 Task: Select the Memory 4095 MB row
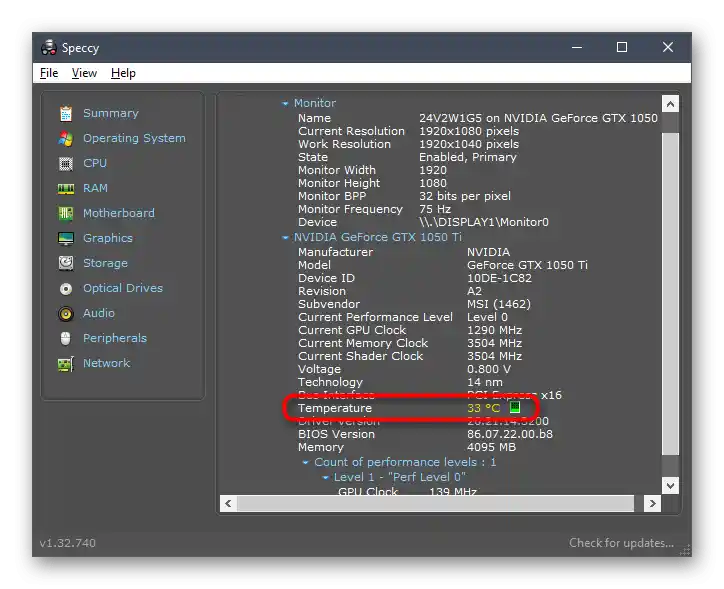[407, 447]
